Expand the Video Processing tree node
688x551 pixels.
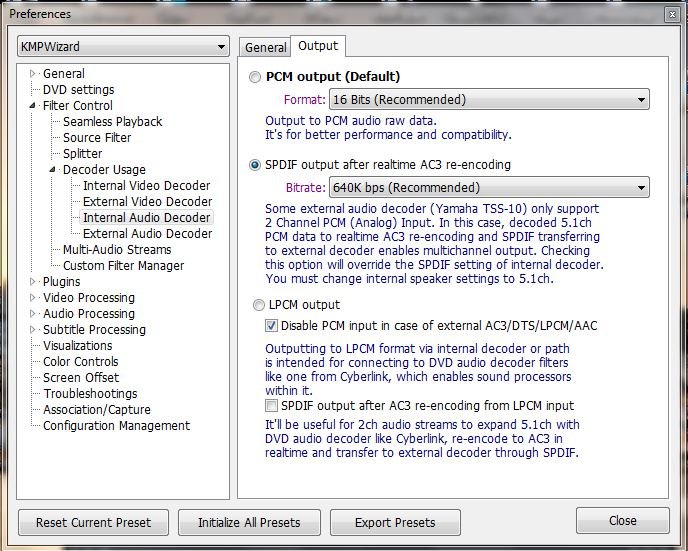33,298
